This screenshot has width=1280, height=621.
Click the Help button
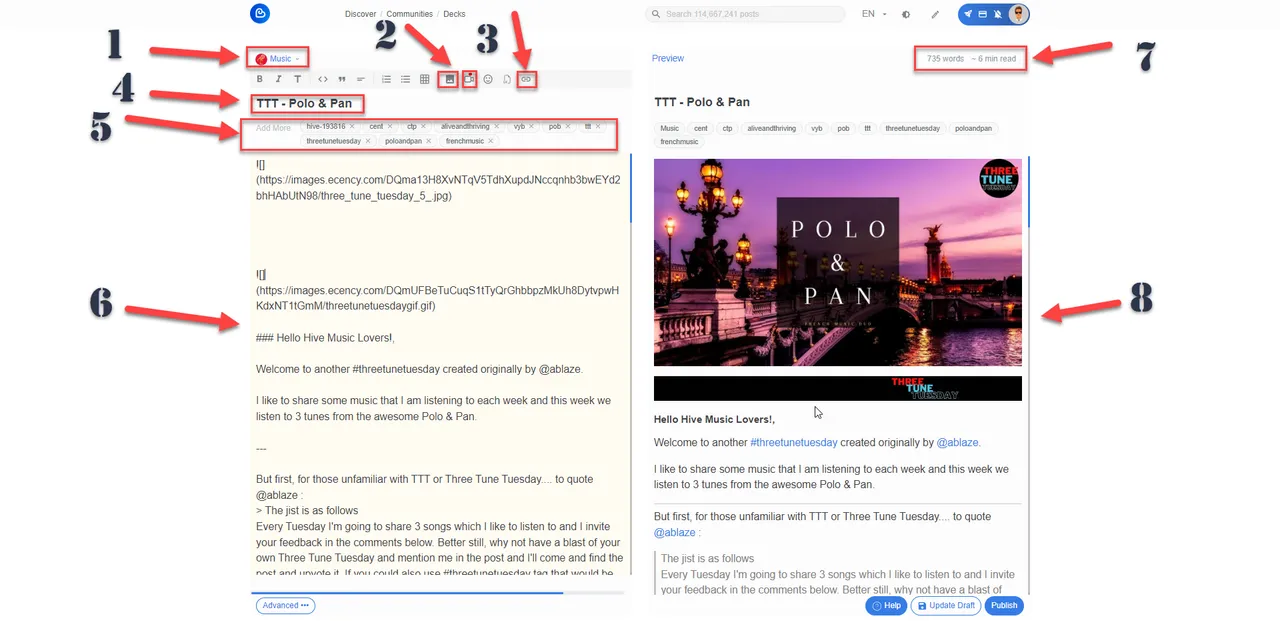886,605
